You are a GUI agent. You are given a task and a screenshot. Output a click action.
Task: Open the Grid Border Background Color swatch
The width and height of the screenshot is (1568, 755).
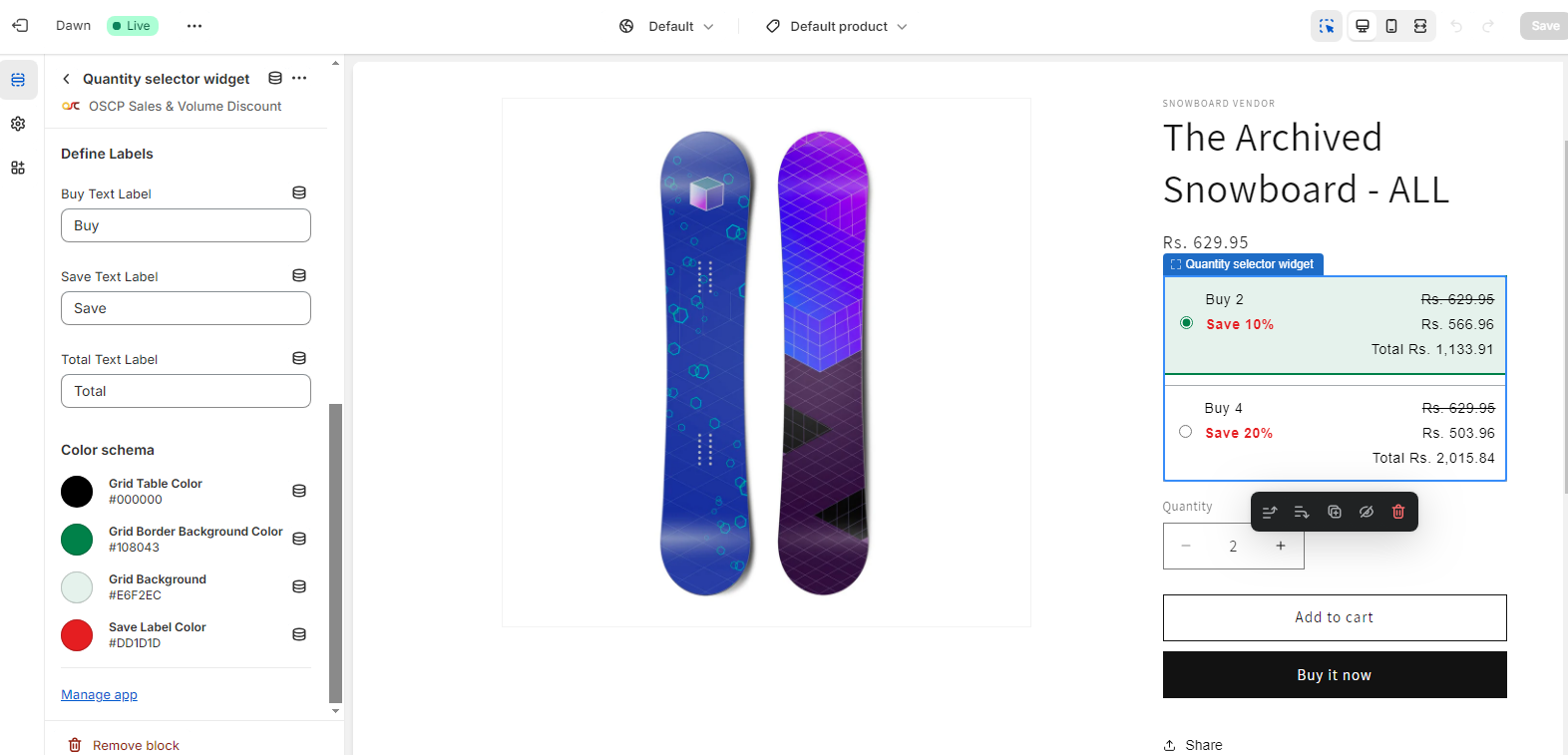tap(77, 540)
